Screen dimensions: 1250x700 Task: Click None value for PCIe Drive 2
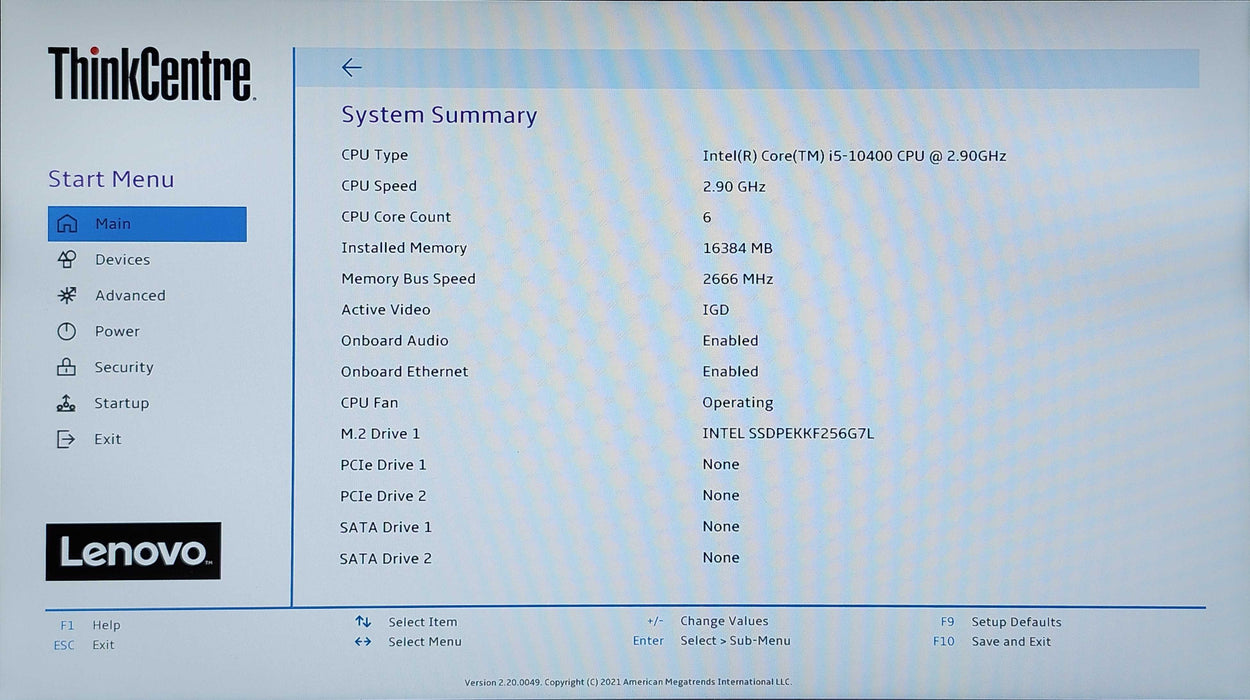pyautogui.click(x=721, y=496)
